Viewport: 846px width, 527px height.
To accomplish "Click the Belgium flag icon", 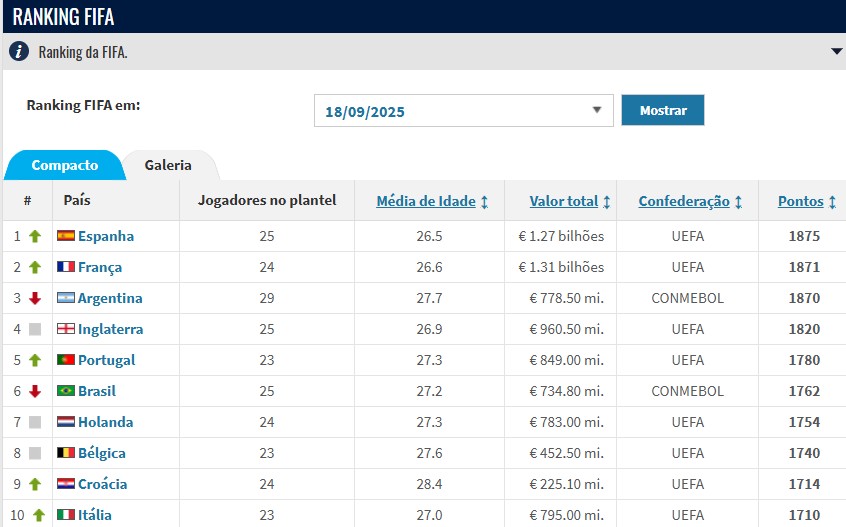I will [x=66, y=453].
